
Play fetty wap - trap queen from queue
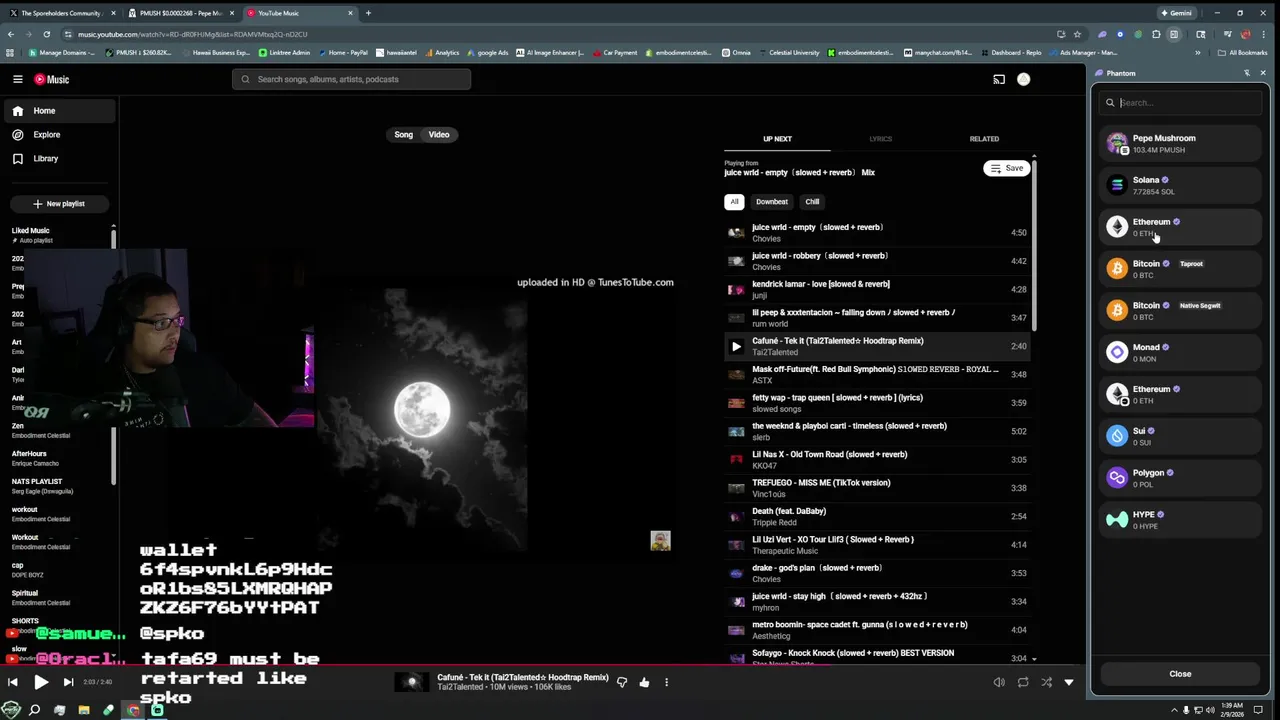(876, 403)
